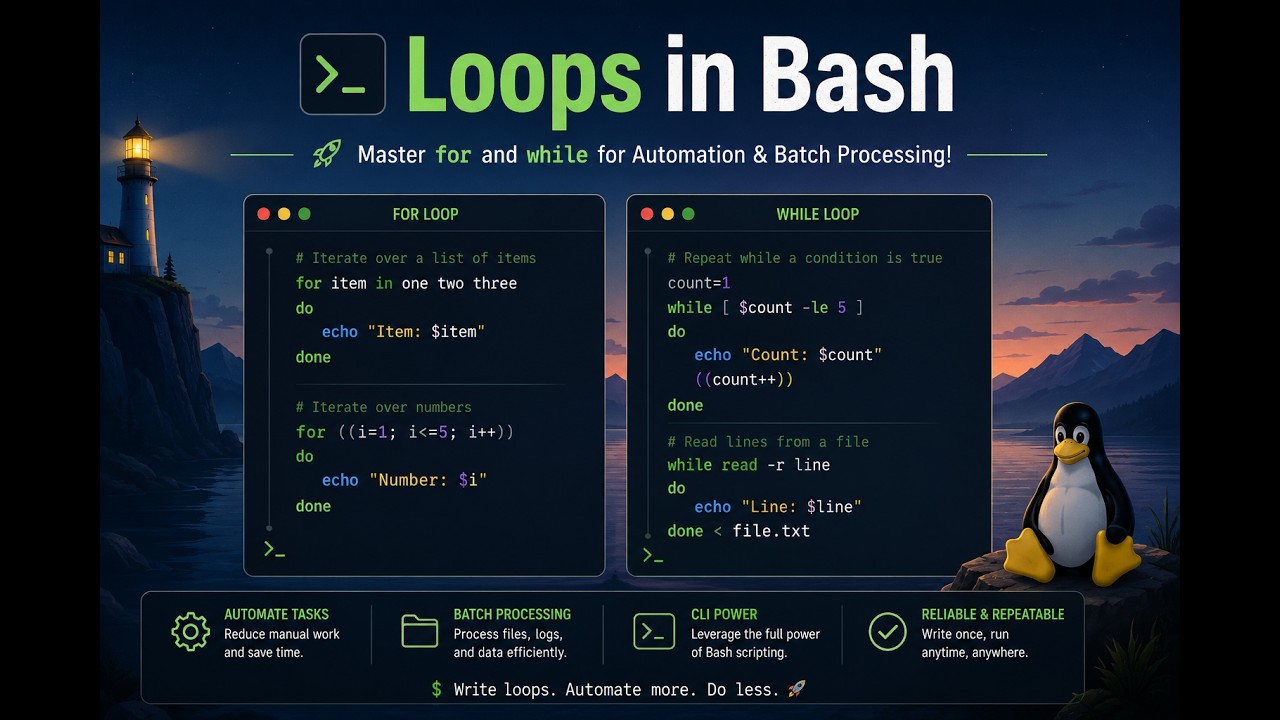Screen dimensions: 1280x720
Task: Click the echo "Number: $i" line
Action: click(404, 480)
